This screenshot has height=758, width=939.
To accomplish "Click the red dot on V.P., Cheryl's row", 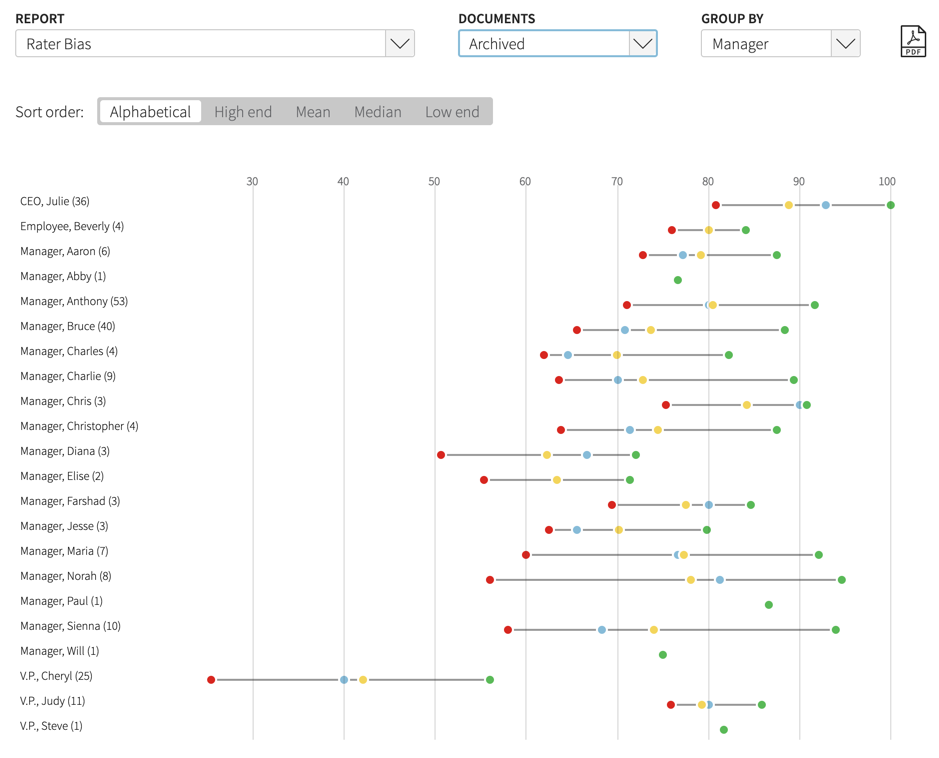I will [x=210, y=679].
